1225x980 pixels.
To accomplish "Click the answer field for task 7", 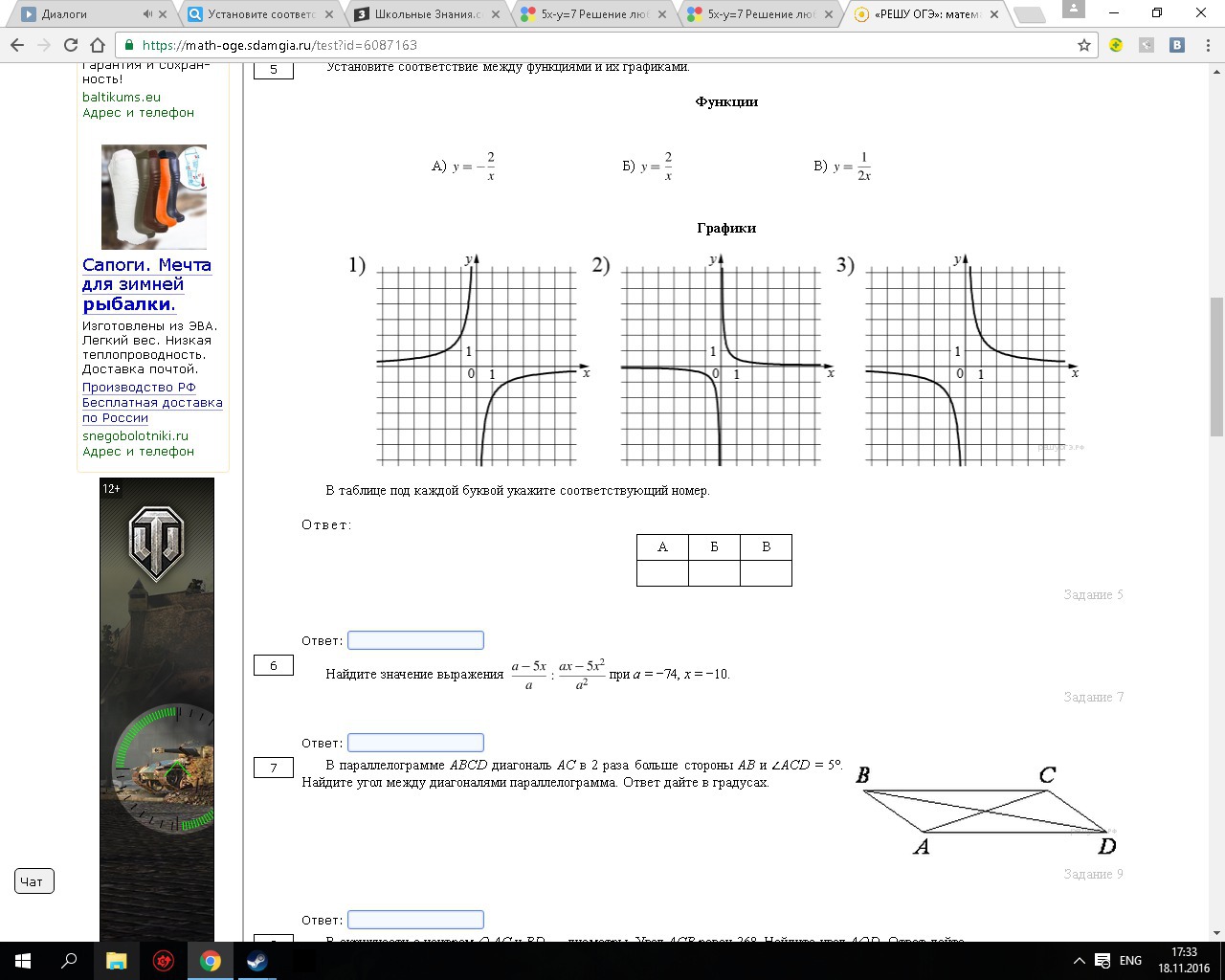I will pyautogui.click(x=415, y=920).
